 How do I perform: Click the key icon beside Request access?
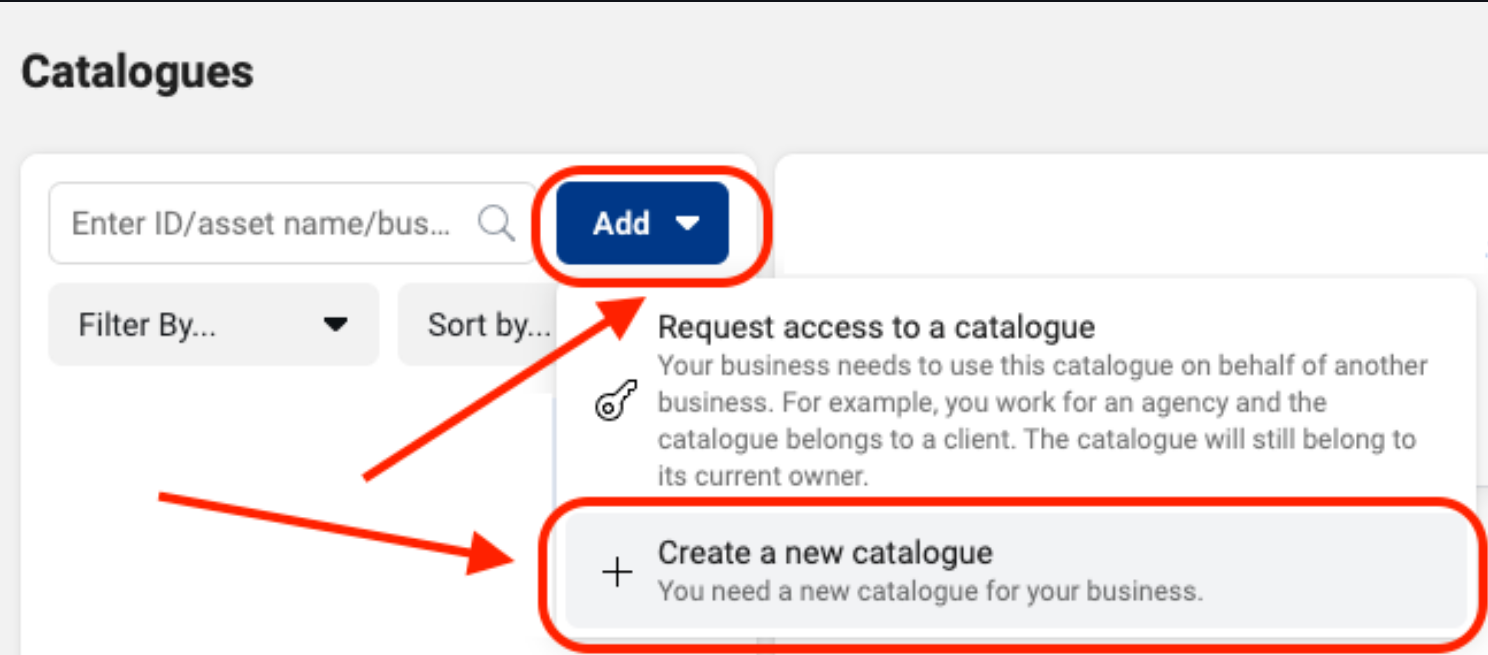click(x=616, y=402)
